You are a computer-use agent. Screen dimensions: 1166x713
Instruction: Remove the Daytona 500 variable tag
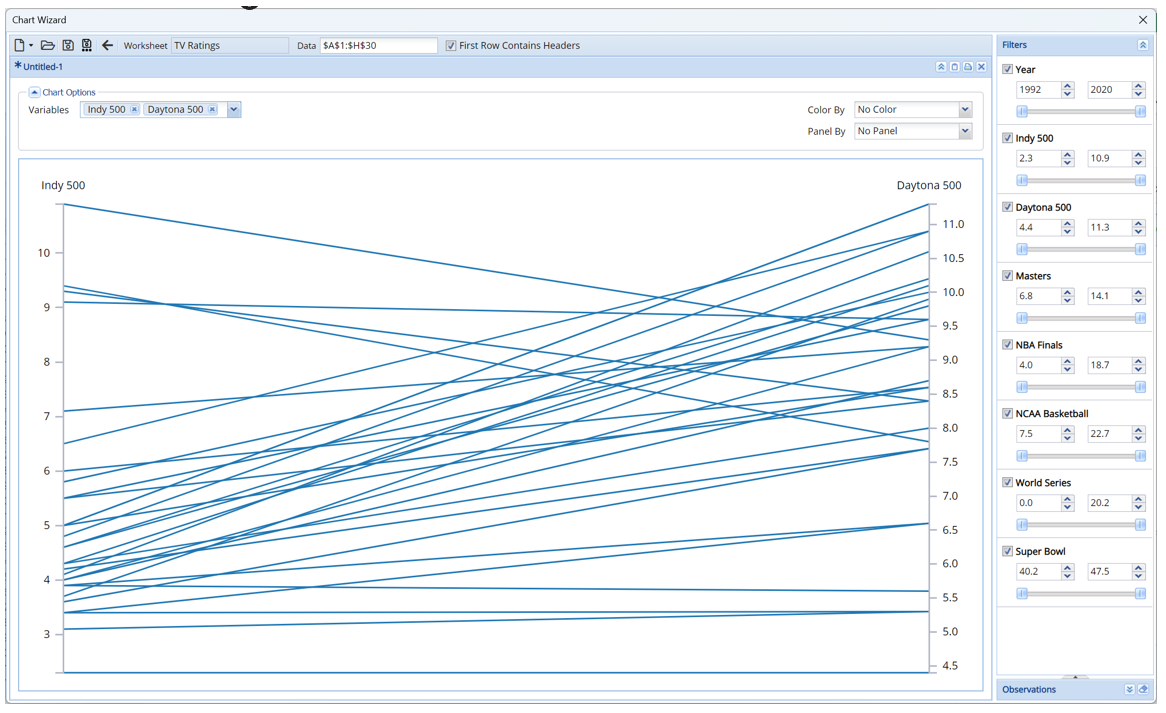click(212, 110)
